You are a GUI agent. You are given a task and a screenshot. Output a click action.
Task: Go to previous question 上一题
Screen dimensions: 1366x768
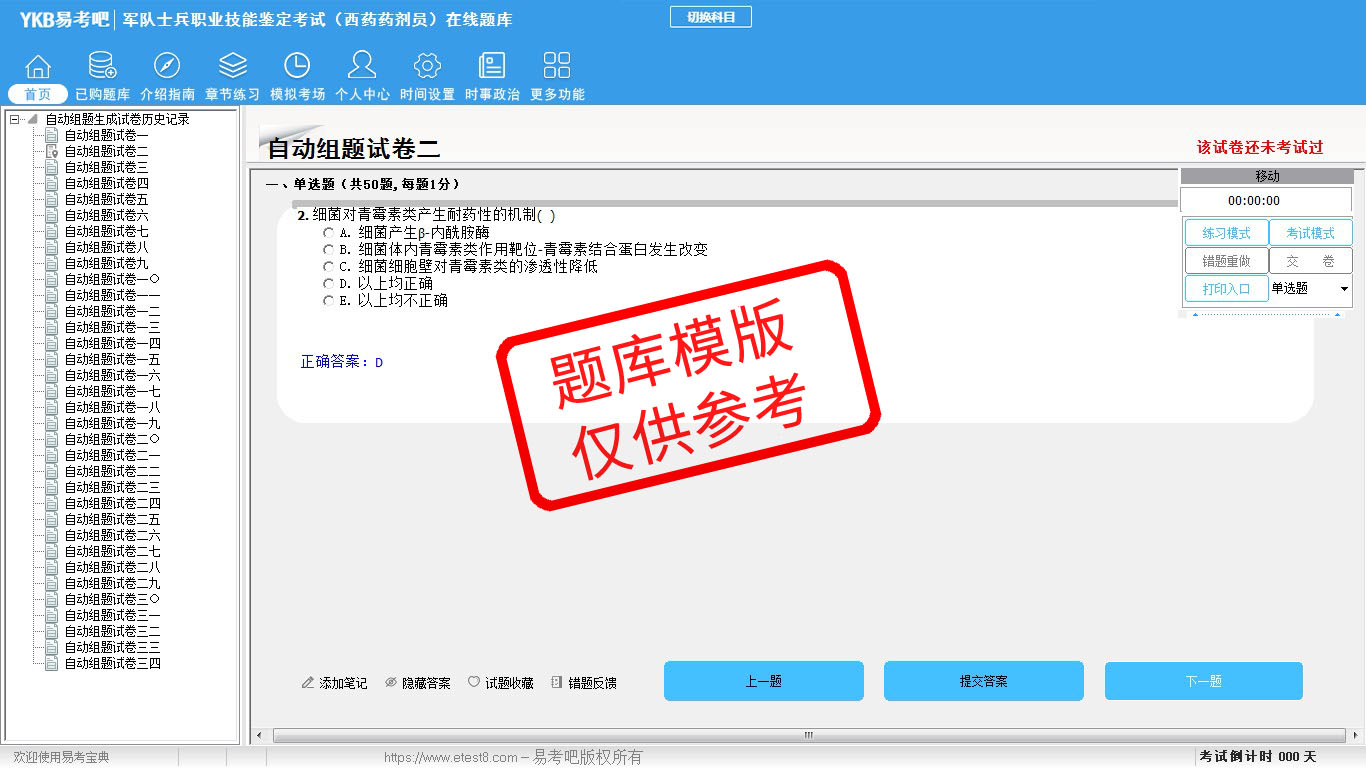[764, 681]
